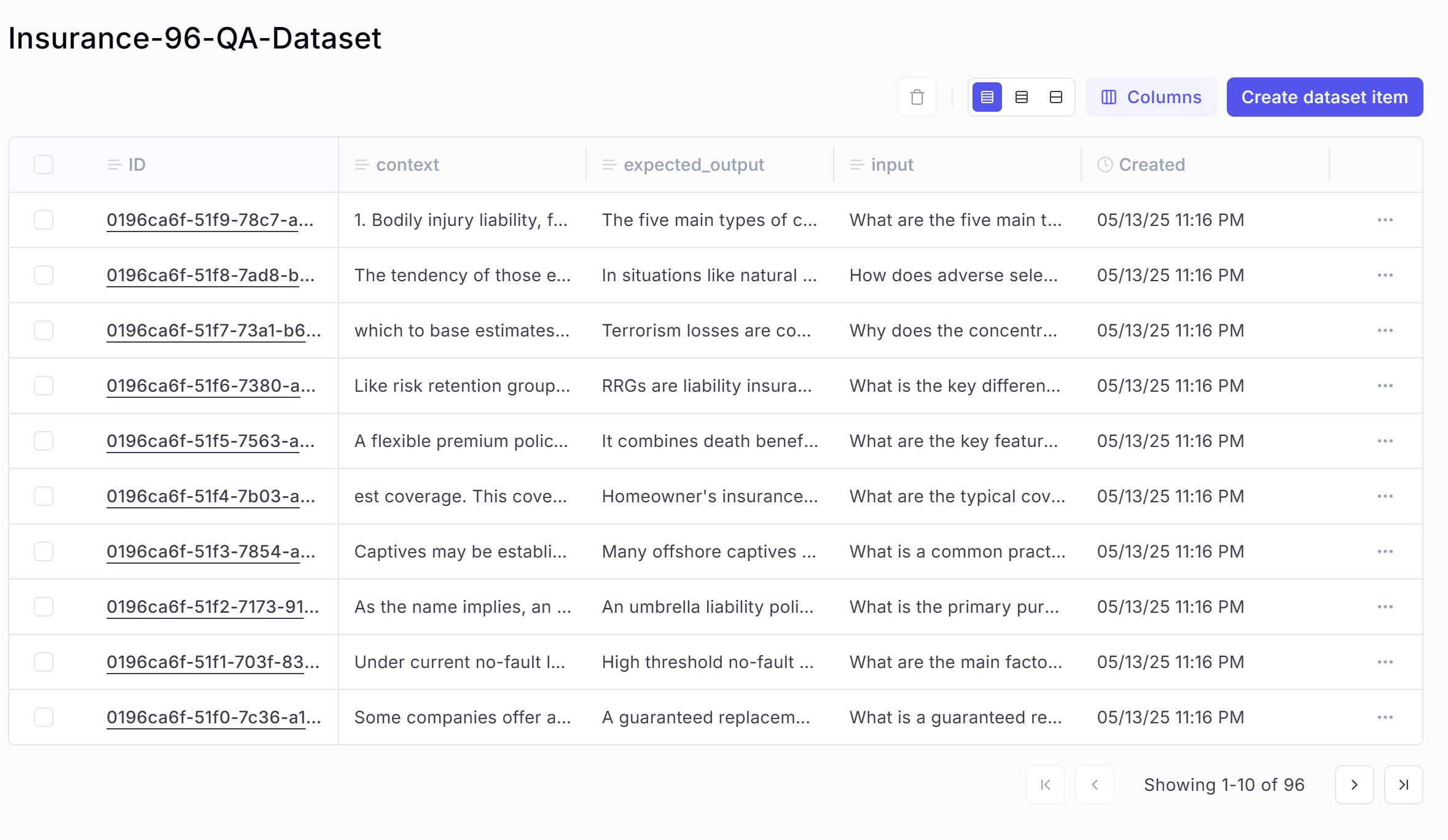Click cell 'RRGs are liability insura...'
The width and height of the screenshot is (1448, 840).
[x=706, y=386]
